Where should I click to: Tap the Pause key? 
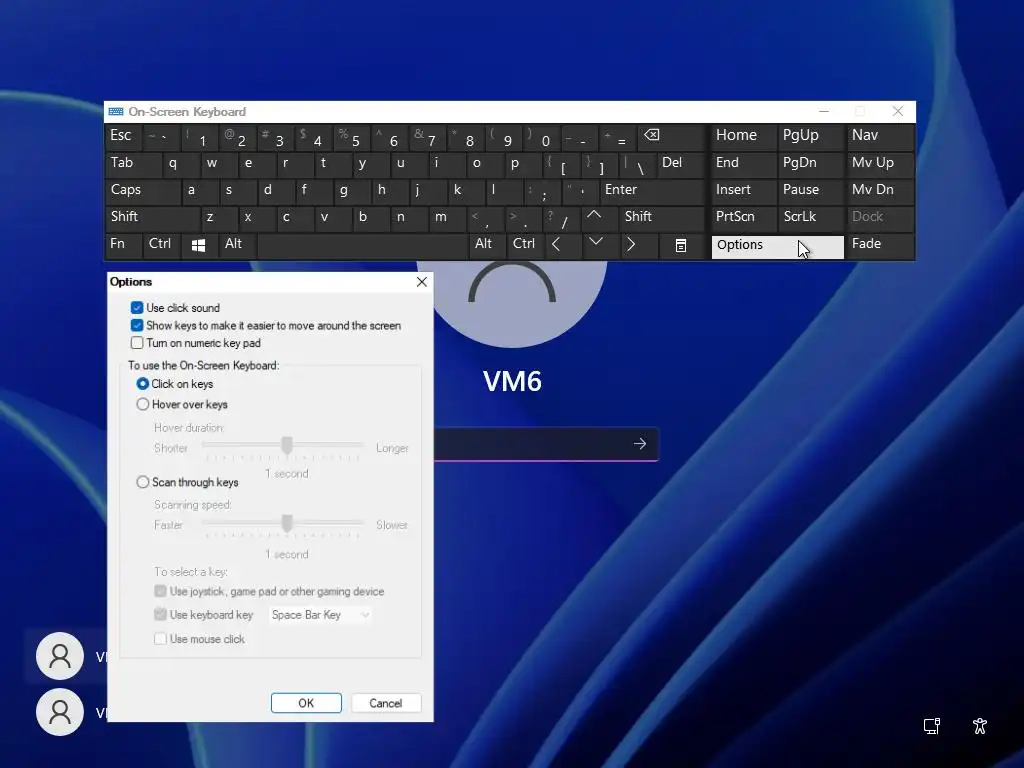click(x=811, y=192)
